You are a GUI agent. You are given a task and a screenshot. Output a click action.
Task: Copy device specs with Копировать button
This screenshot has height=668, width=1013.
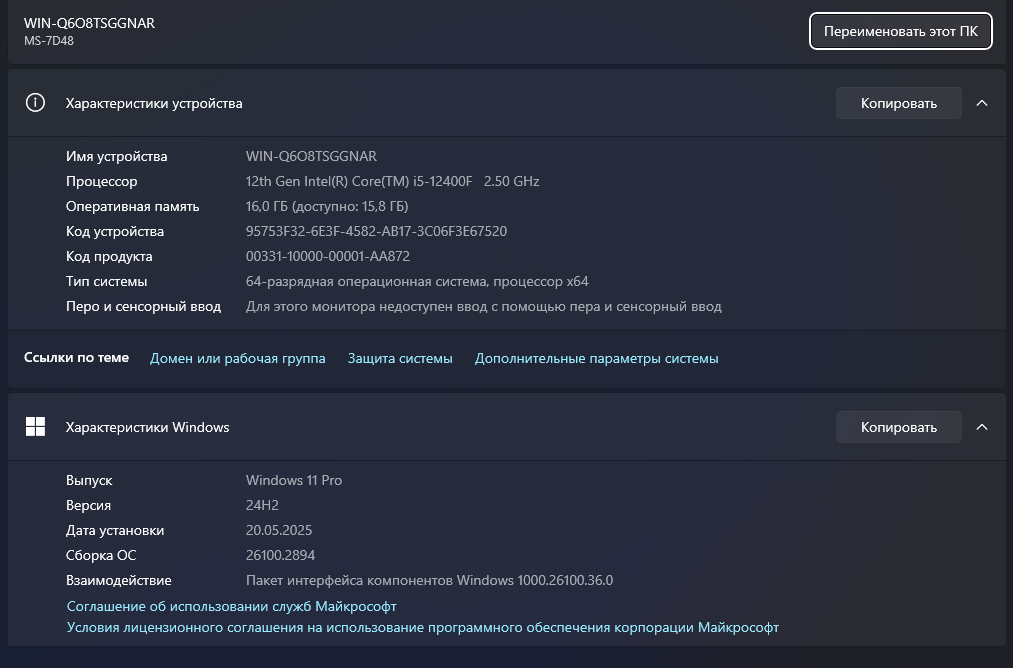tap(899, 103)
